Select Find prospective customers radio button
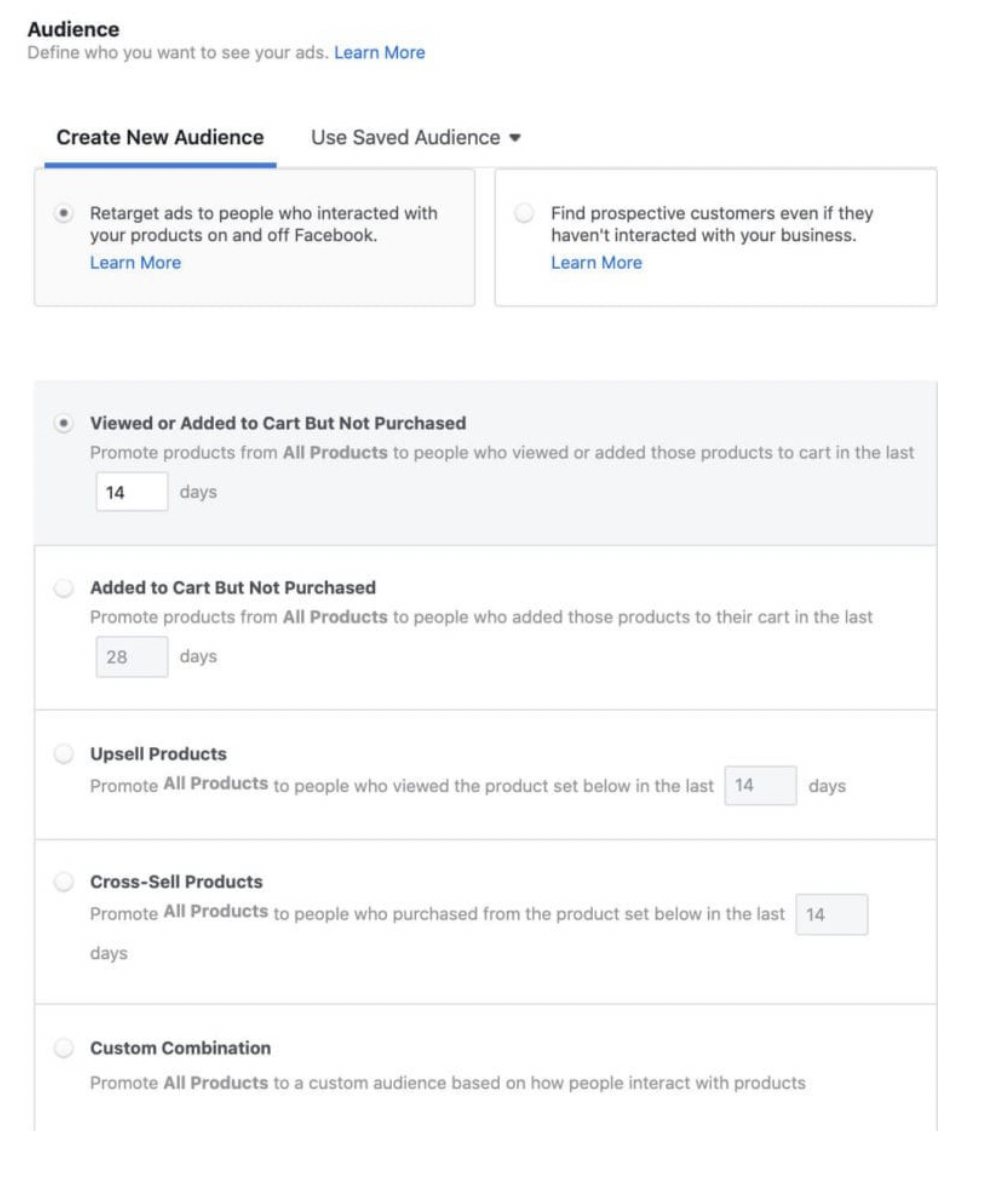Viewport: 998px width, 1182px height. pyautogui.click(x=524, y=213)
